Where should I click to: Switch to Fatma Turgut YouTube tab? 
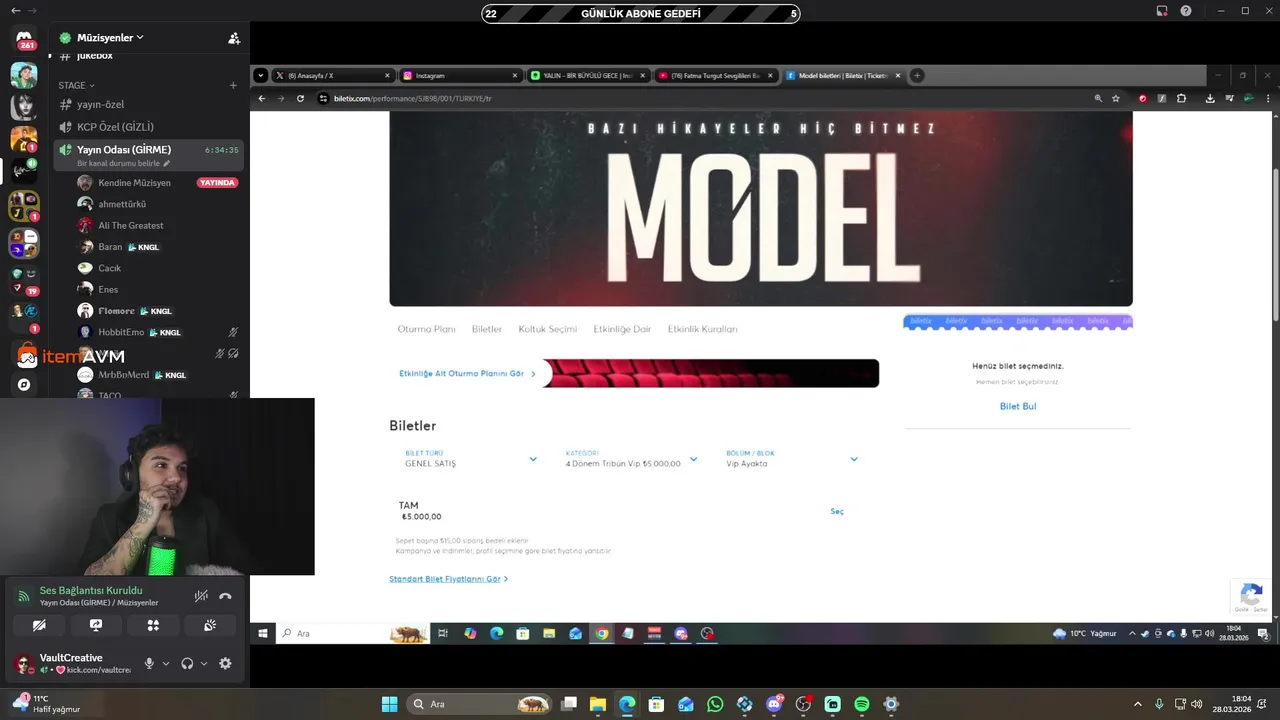pyautogui.click(x=716, y=76)
